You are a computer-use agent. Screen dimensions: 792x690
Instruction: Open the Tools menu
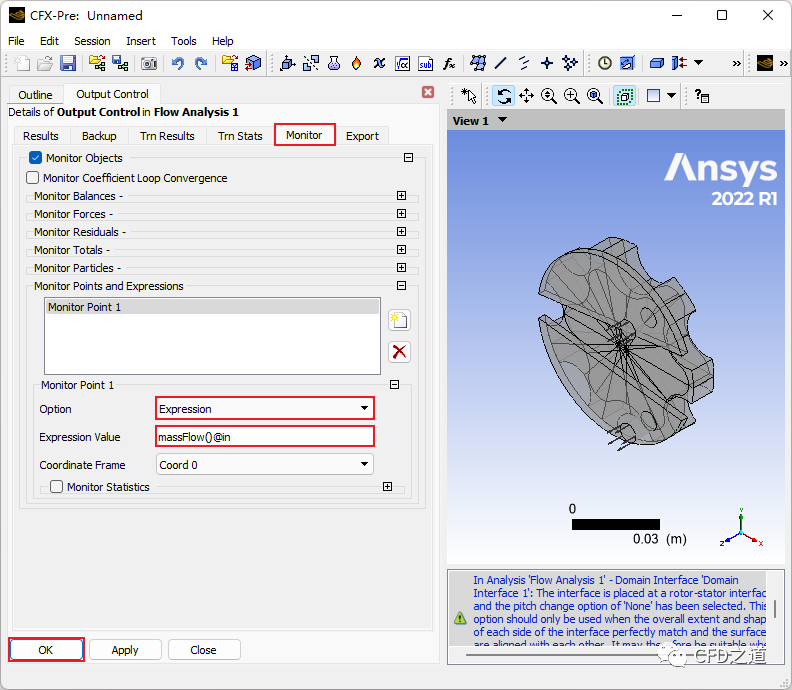(183, 41)
